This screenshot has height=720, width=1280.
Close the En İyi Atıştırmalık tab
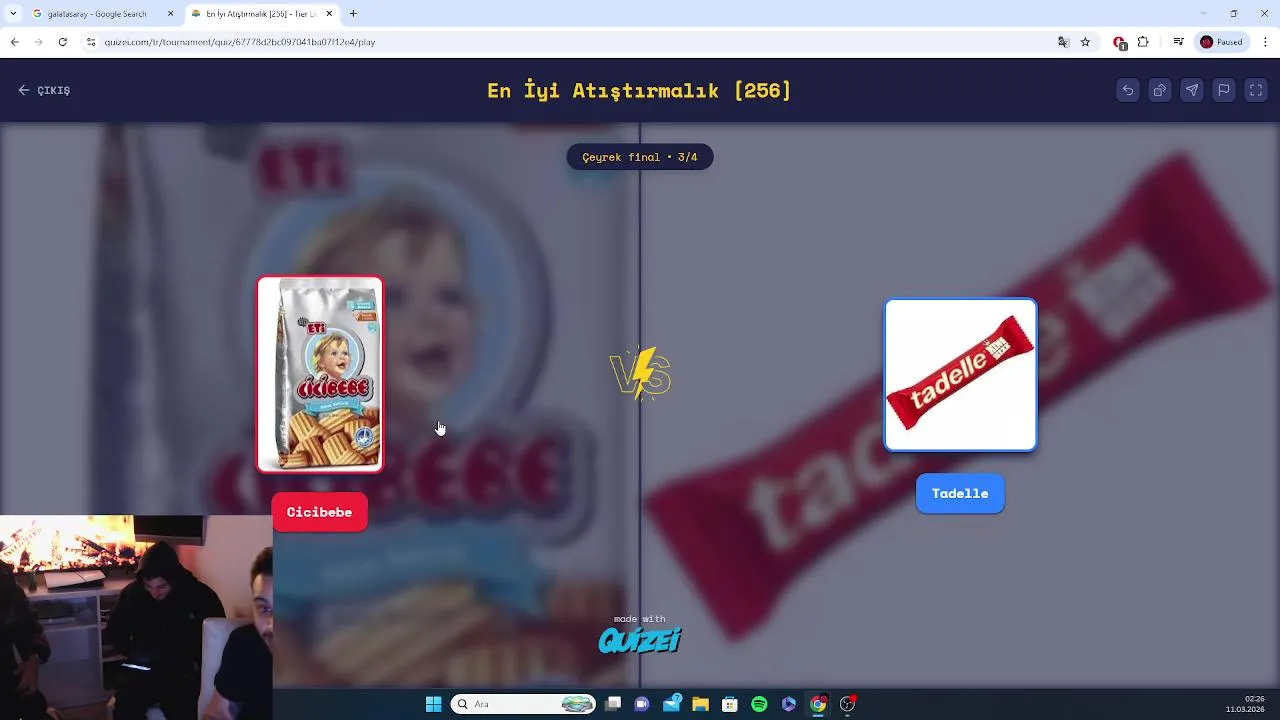330,14
